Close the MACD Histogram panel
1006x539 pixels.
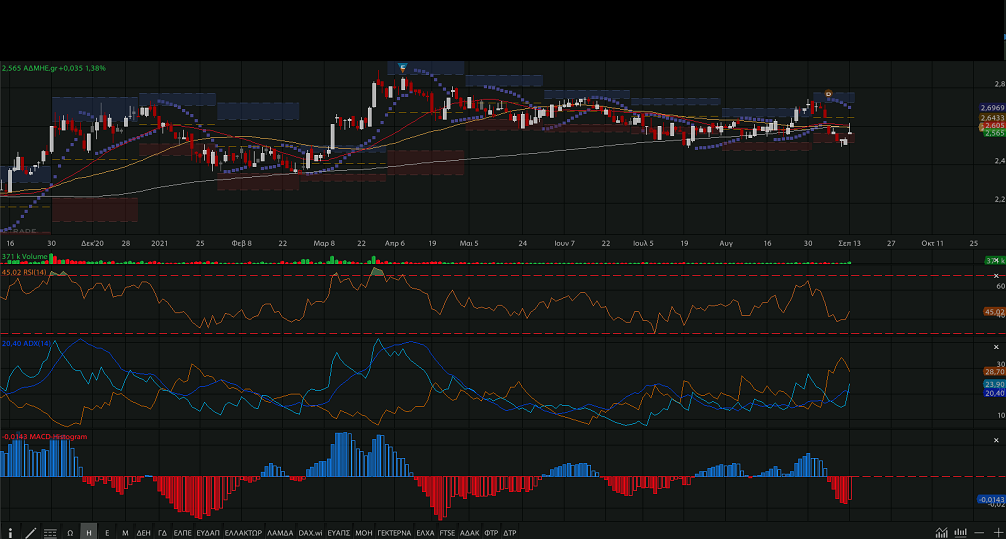996,437
